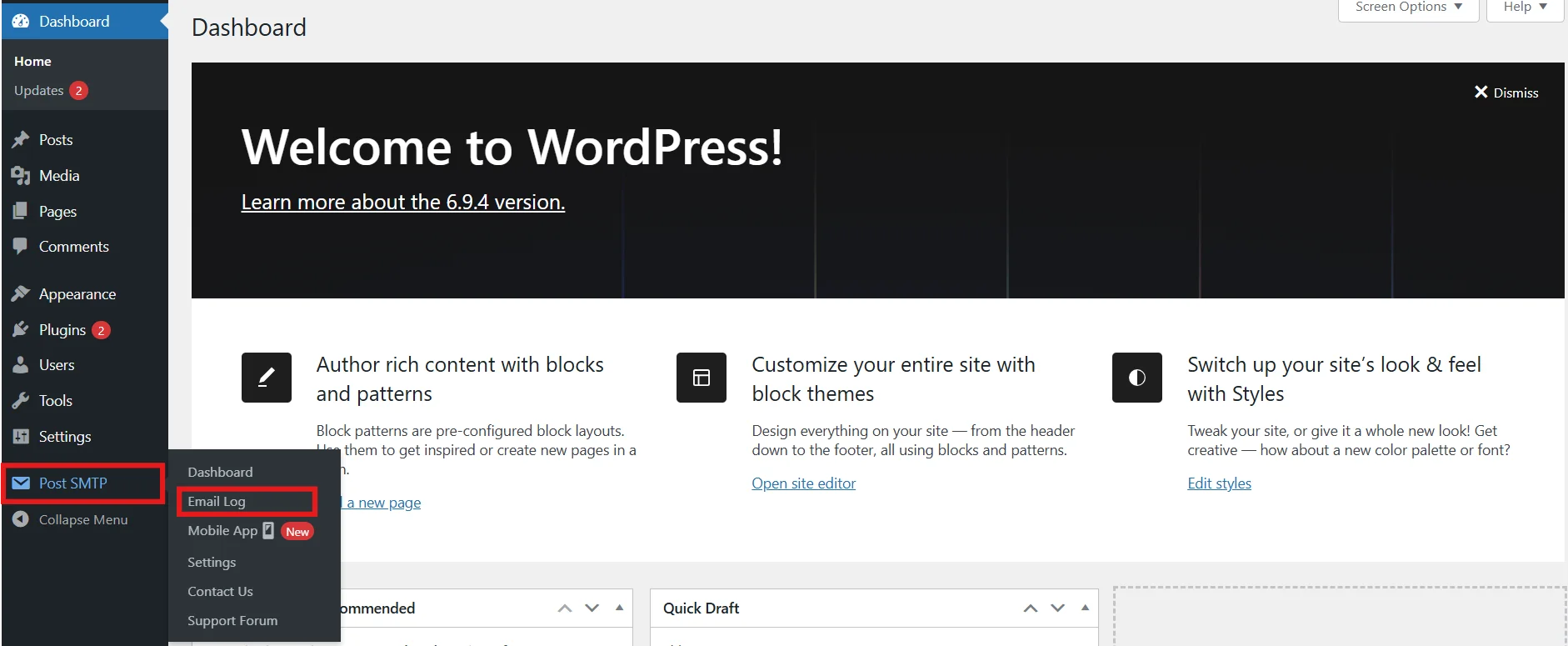1568x646 pixels.
Task: Click heading 'Customize your entire site with block themes'
Action: (x=893, y=379)
